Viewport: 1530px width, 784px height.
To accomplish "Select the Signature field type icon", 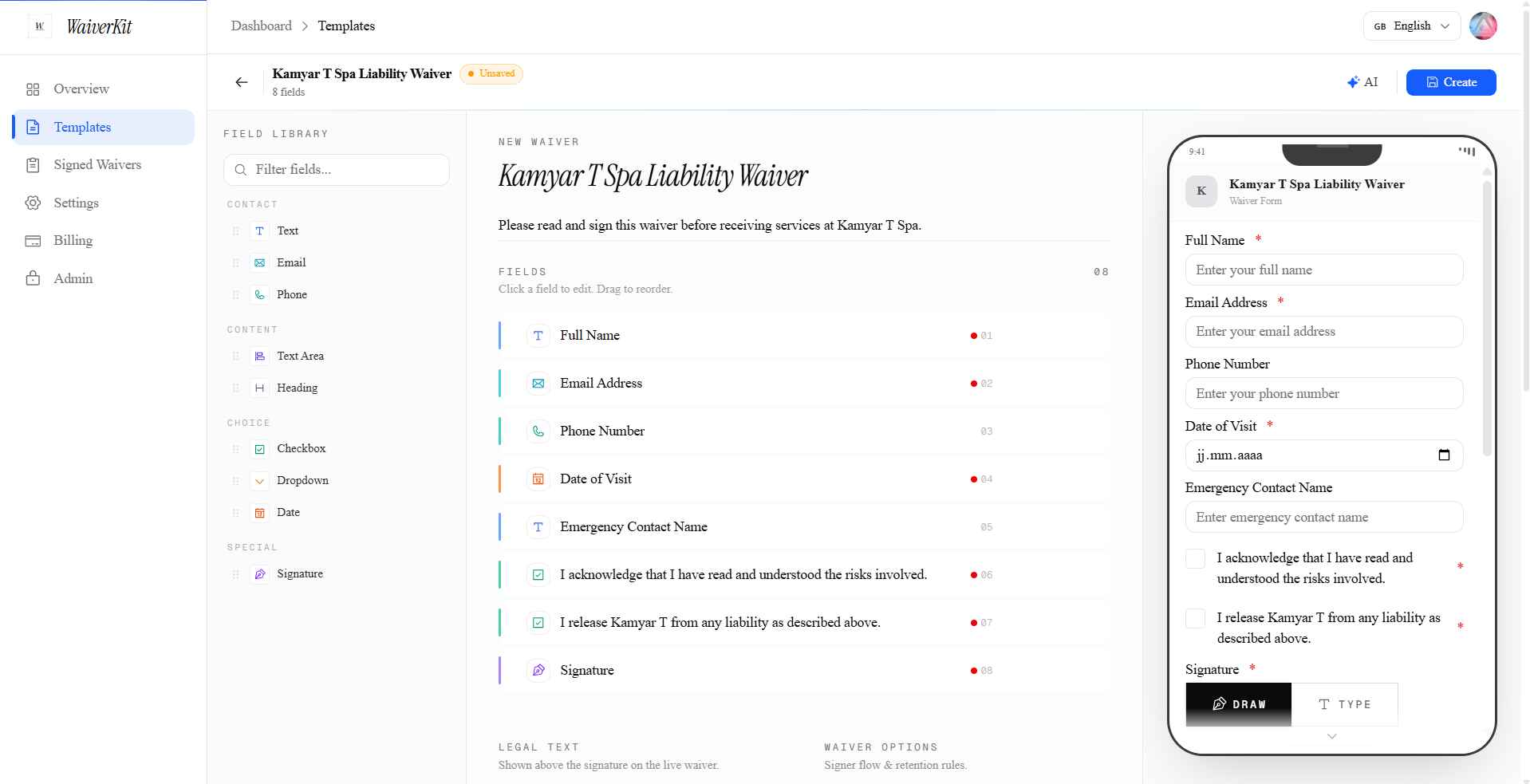I will [x=259, y=574].
